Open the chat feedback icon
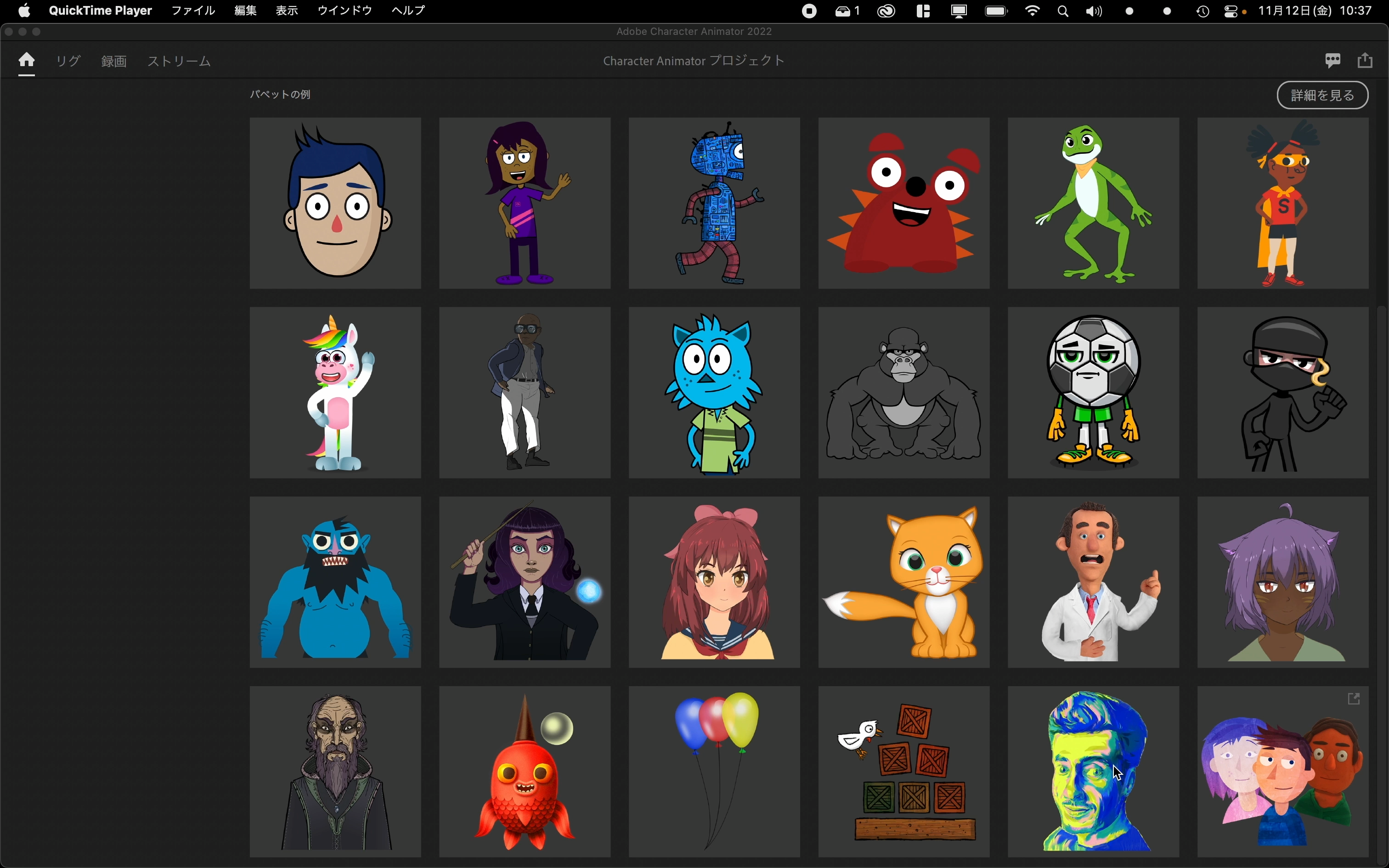The height and width of the screenshot is (868, 1389). 1333,60
